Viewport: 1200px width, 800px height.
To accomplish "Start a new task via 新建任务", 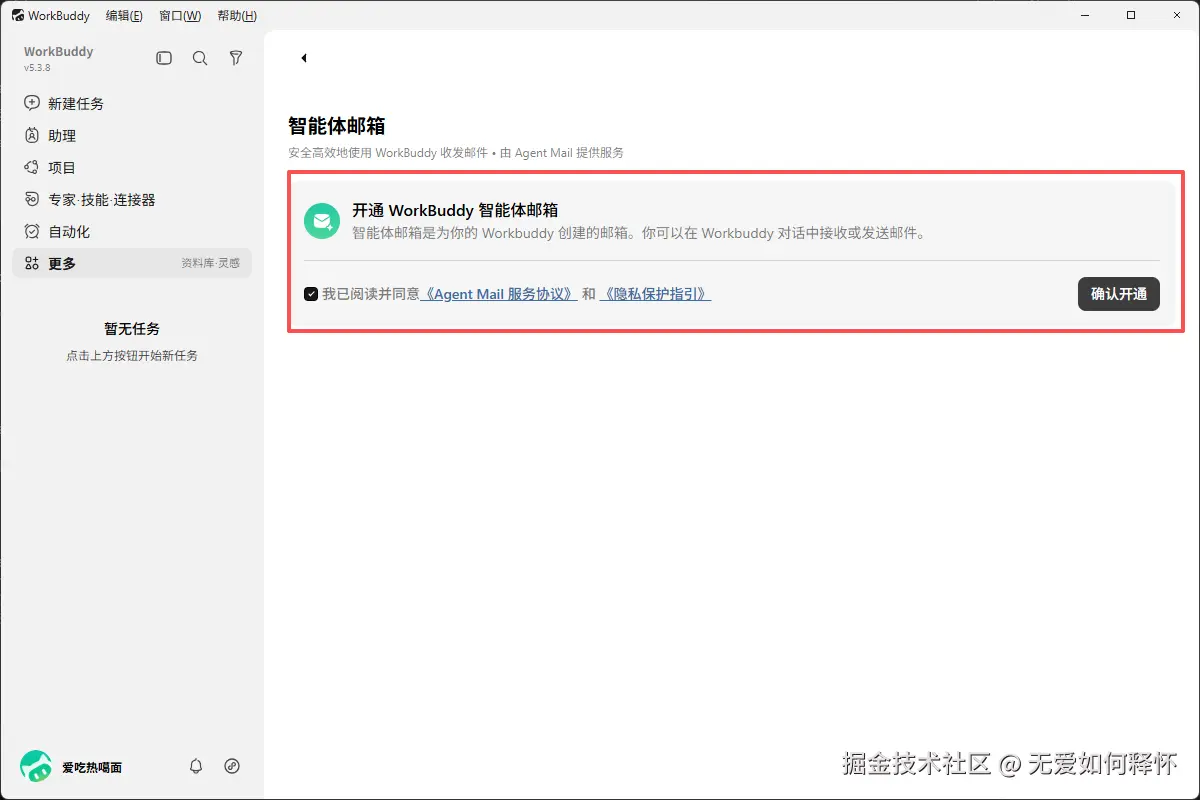I will coord(132,104).
